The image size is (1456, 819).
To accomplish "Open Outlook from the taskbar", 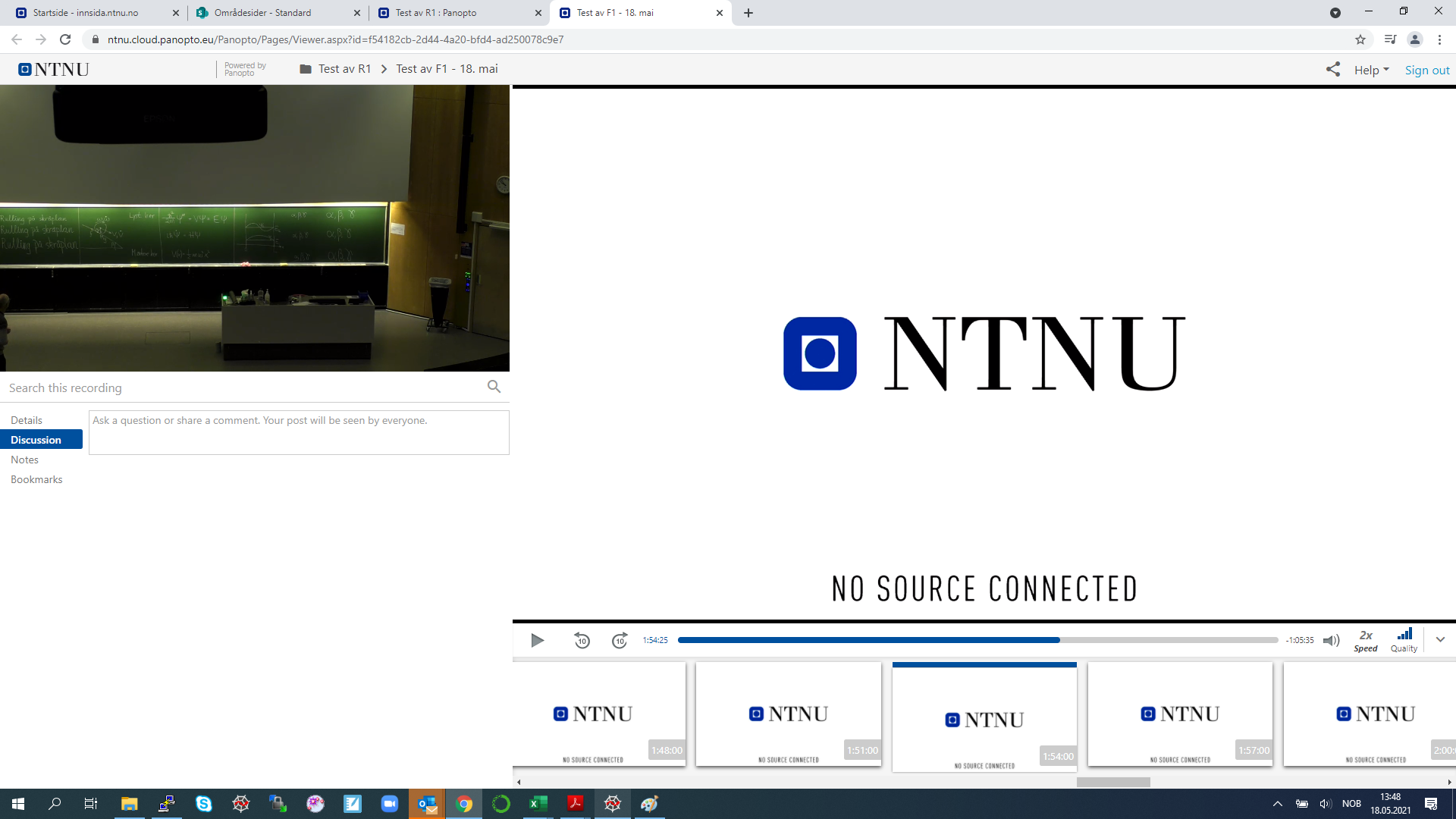I will pyautogui.click(x=427, y=804).
